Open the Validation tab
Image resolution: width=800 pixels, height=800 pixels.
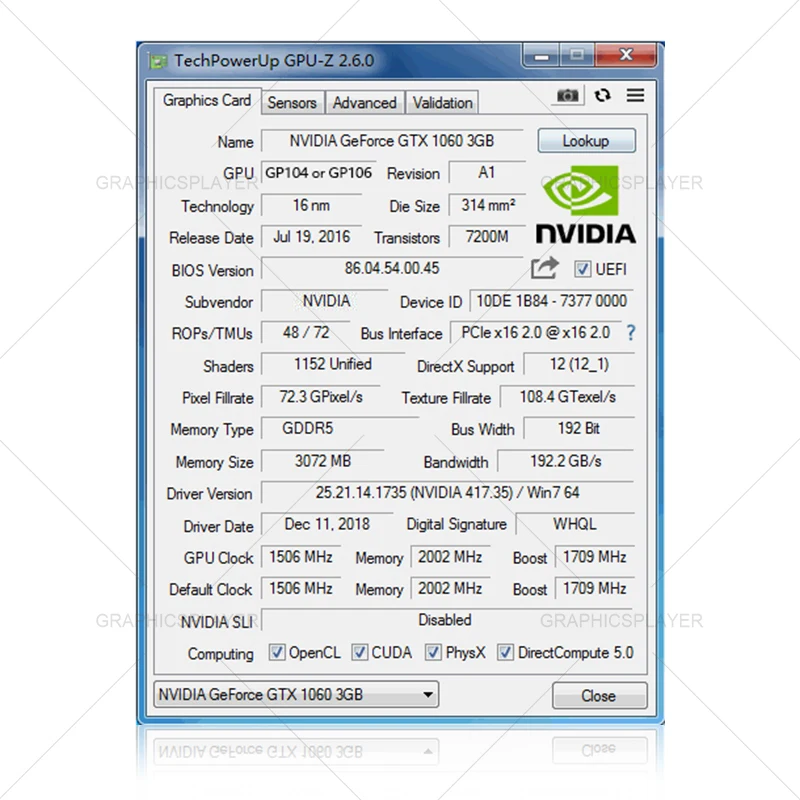point(442,103)
